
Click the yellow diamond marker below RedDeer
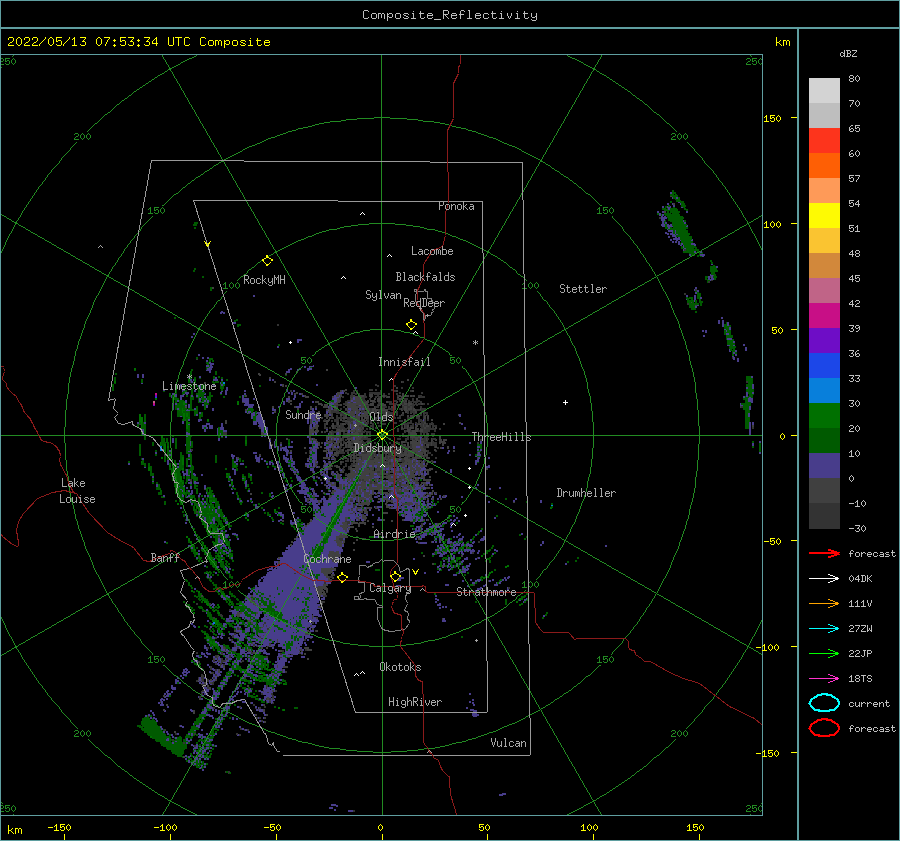click(412, 325)
